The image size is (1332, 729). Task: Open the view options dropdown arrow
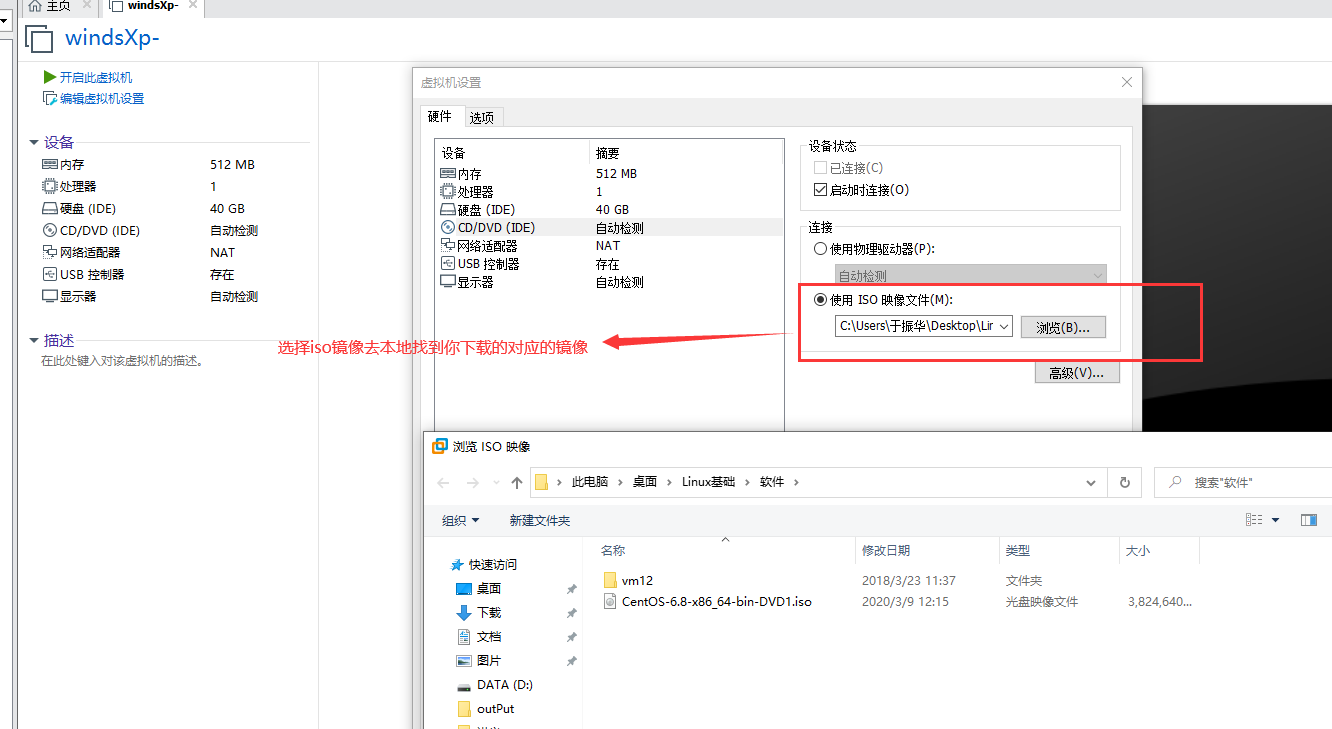1275,520
